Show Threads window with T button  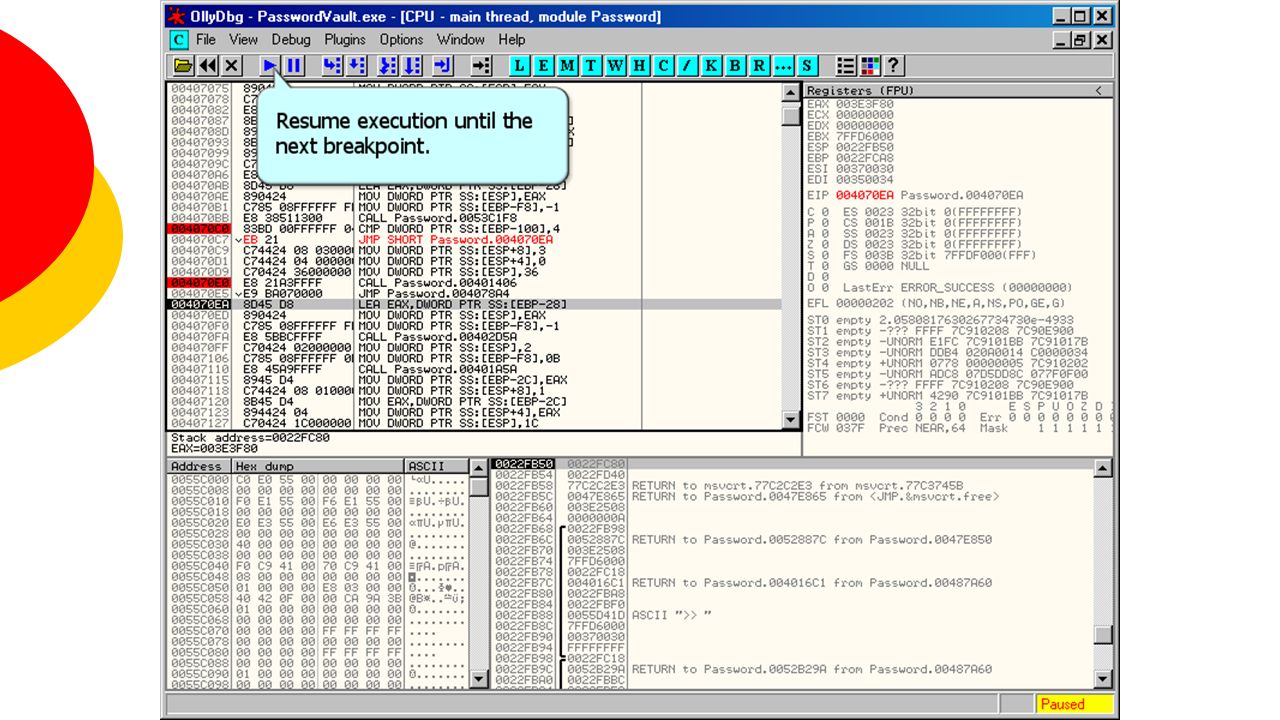592,65
